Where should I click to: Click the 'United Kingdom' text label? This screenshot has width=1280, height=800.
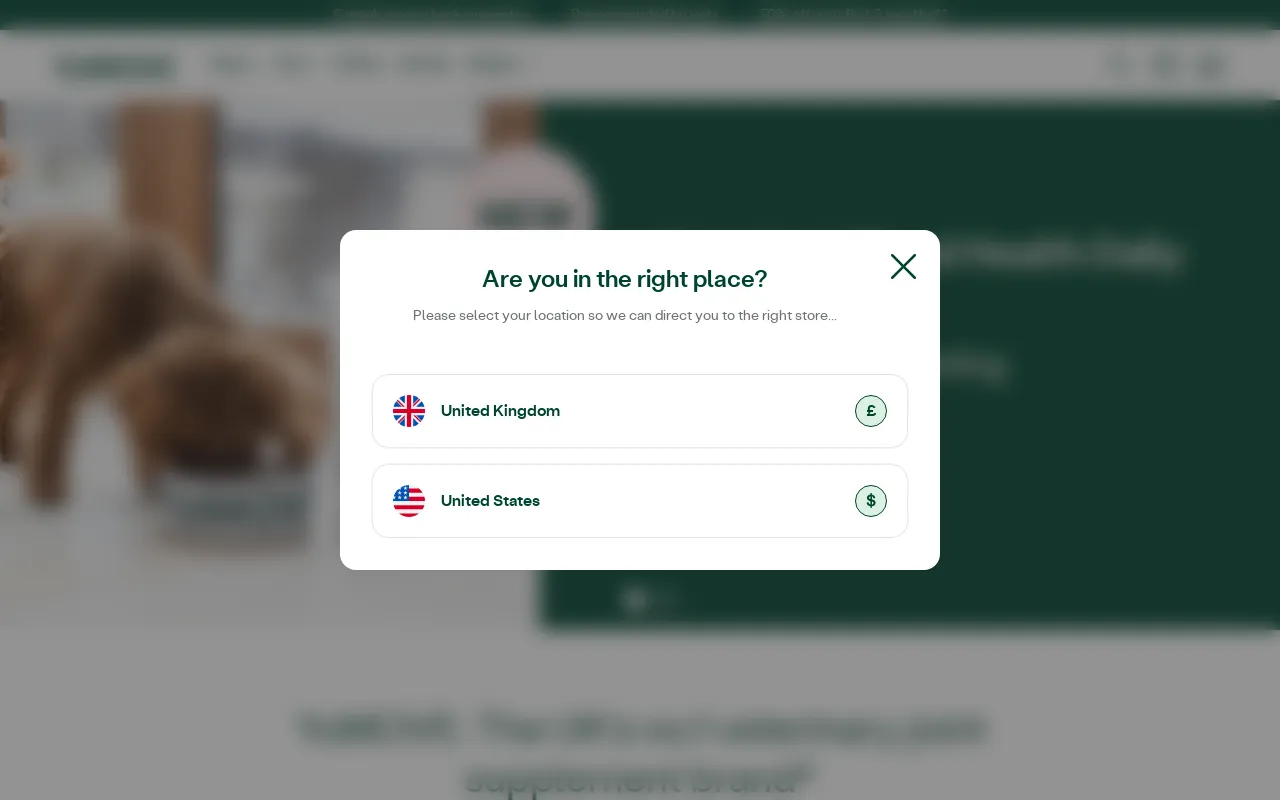point(500,411)
